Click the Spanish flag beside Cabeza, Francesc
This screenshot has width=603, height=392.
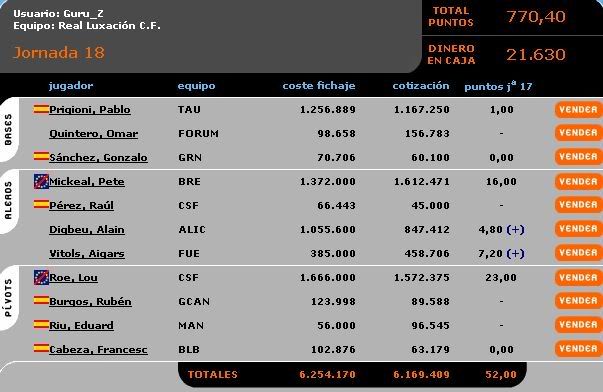pos(41,348)
